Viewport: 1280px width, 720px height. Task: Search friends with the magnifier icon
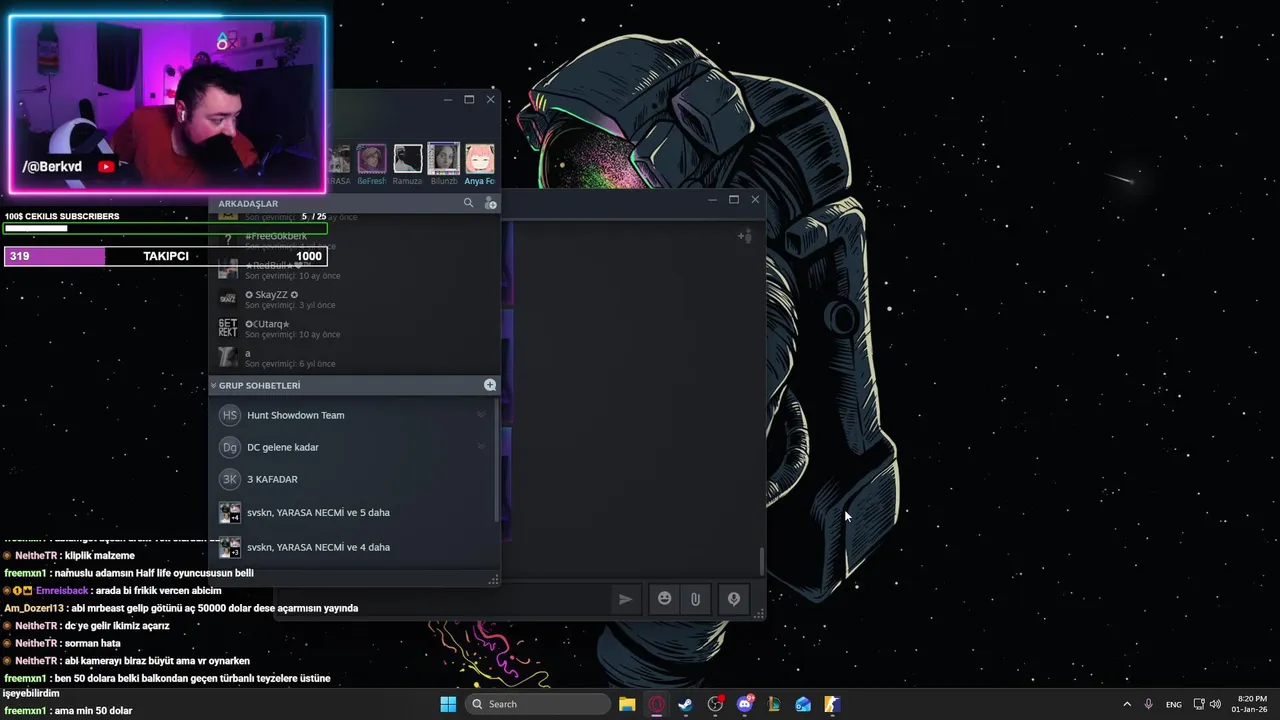click(468, 203)
